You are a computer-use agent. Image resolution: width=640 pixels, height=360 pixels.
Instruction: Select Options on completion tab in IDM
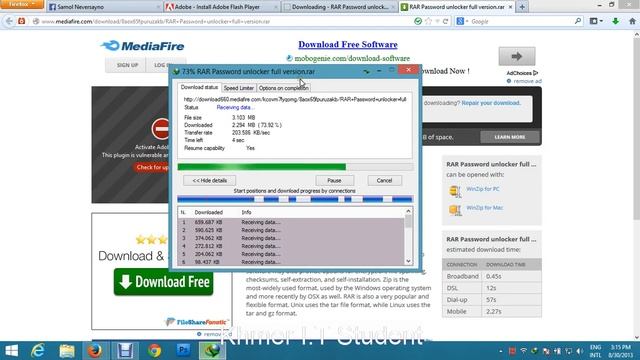pyautogui.click(x=283, y=88)
